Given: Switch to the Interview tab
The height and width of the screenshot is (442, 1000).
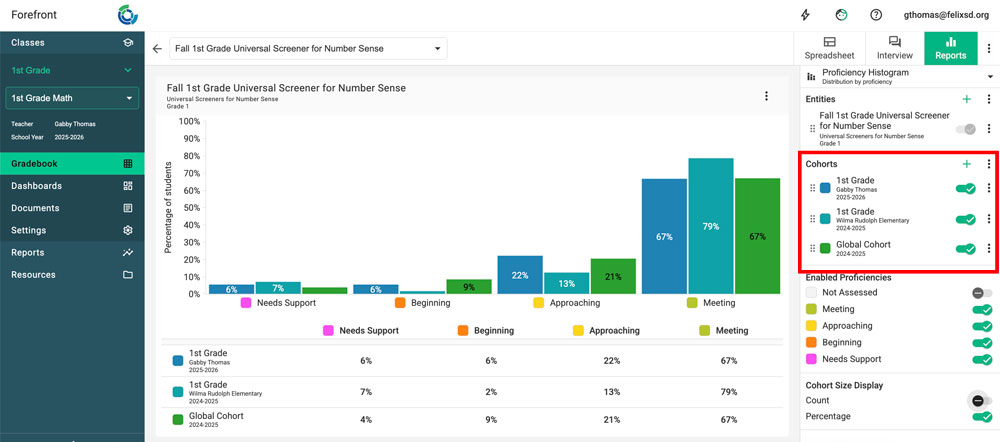Looking at the screenshot, I should (894, 48).
